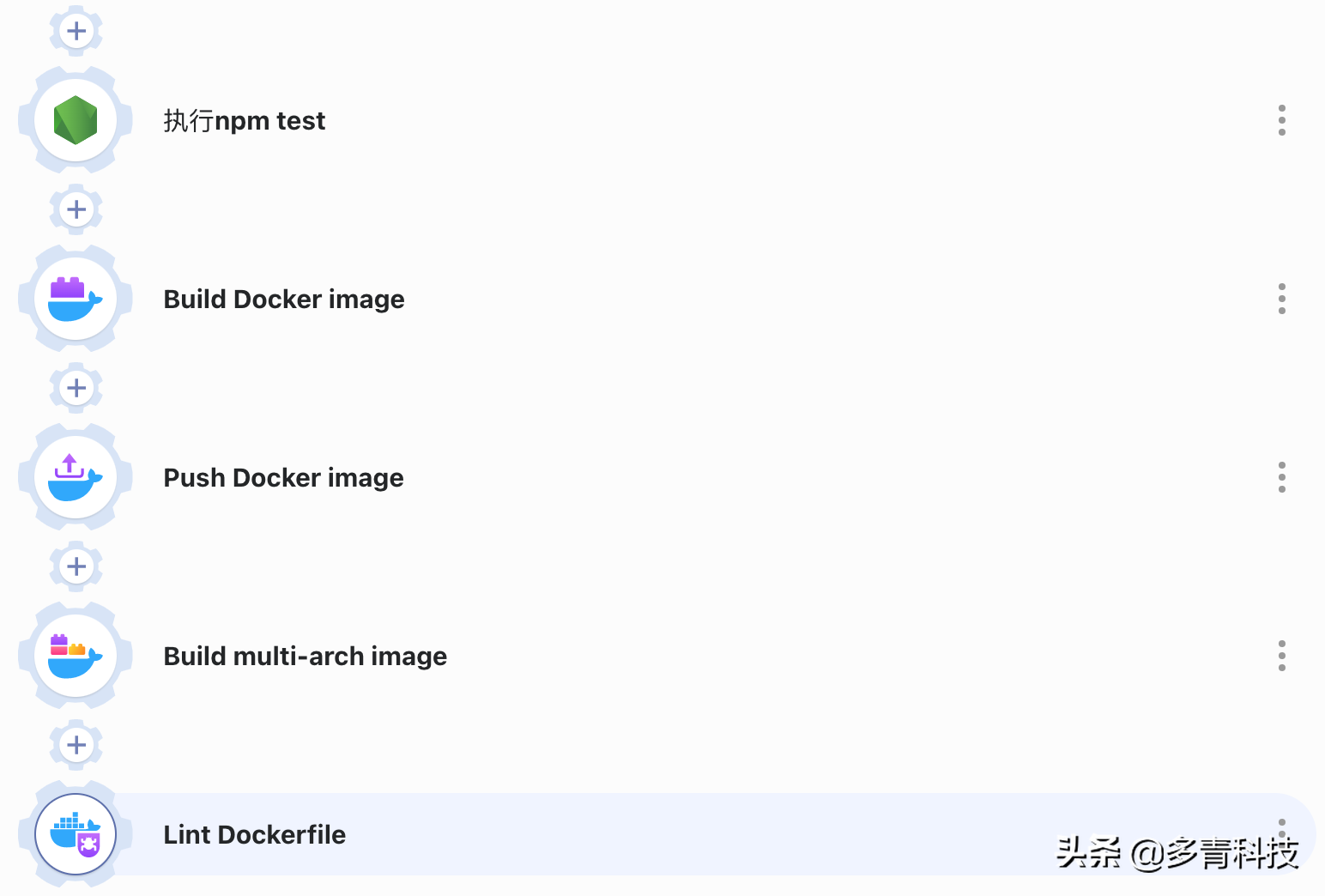Click the Build multi-arch image icon
Image resolution: width=1325 pixels, height=896 pixels.
76,656
